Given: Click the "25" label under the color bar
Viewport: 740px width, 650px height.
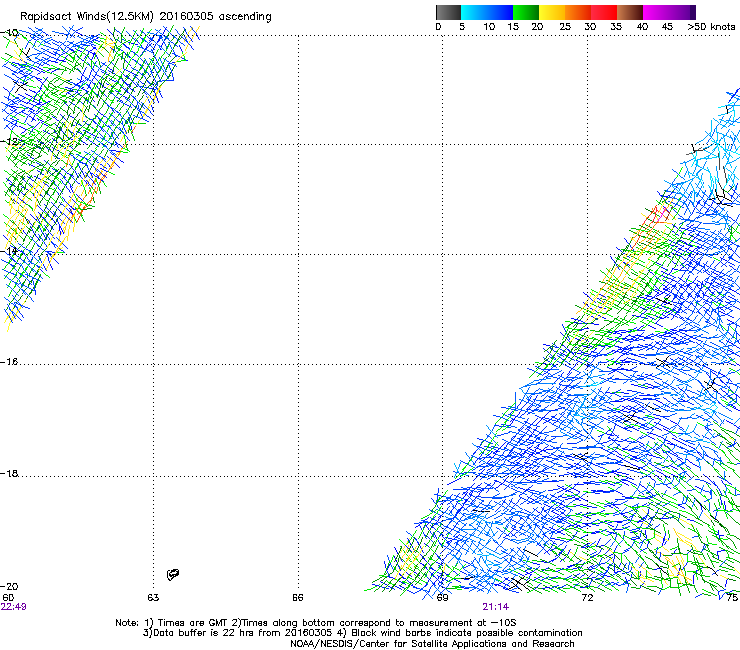Looking at the screenshot, I should point(565,27).
